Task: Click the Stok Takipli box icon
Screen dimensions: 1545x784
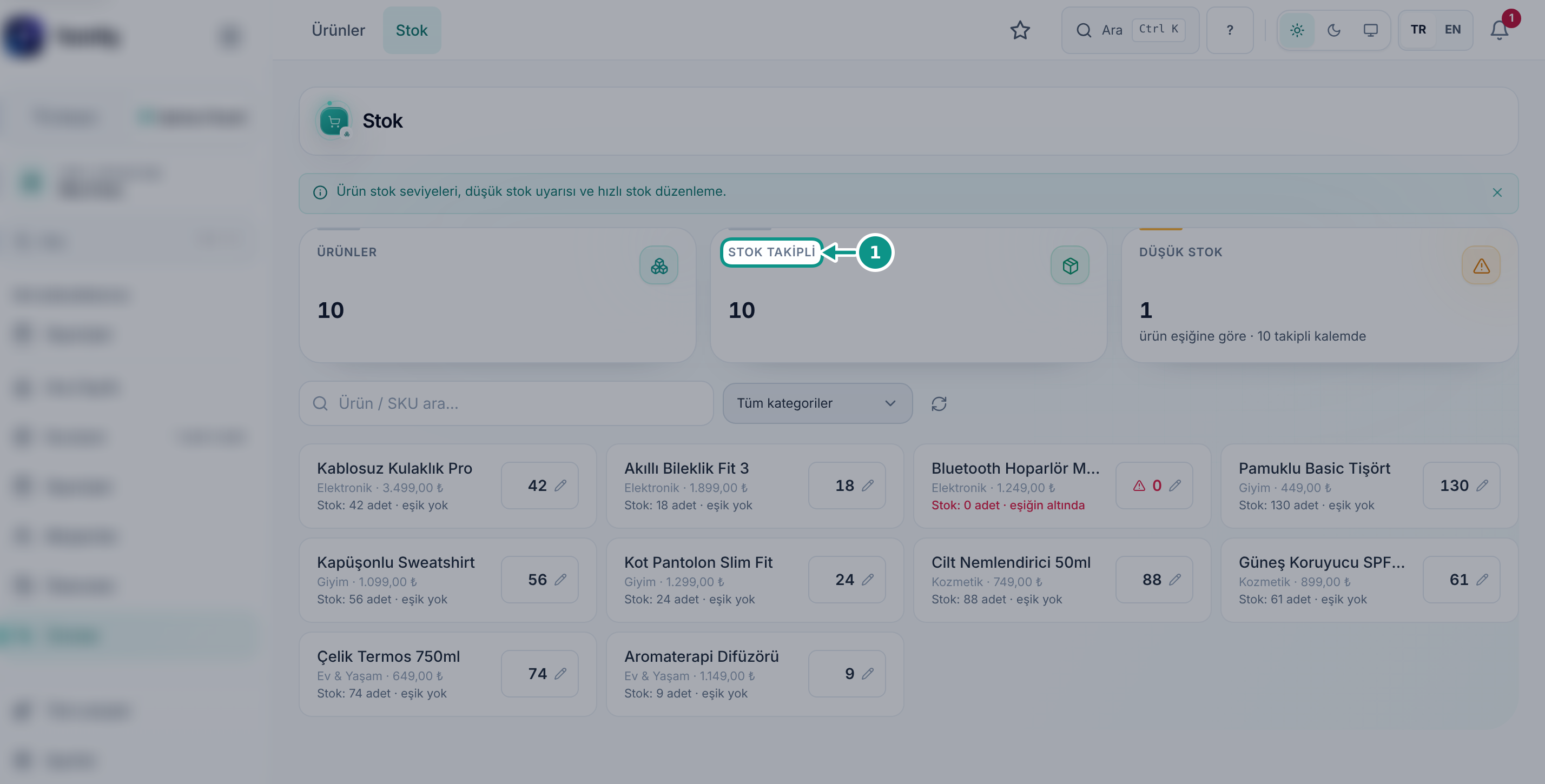Action: tap(1070, 265)
